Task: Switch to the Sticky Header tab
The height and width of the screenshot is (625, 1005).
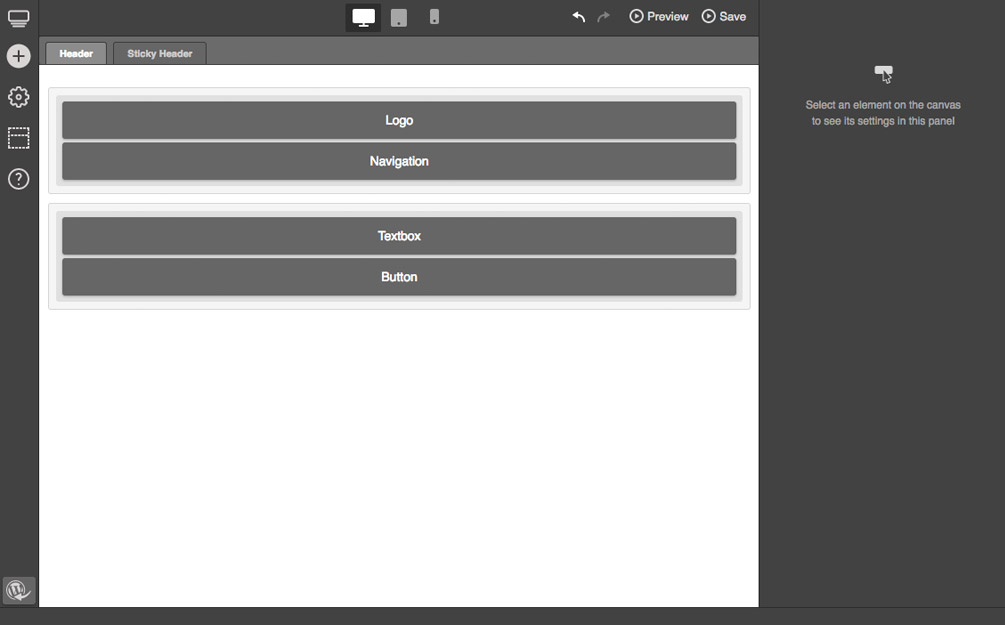Action: [160, 53]
